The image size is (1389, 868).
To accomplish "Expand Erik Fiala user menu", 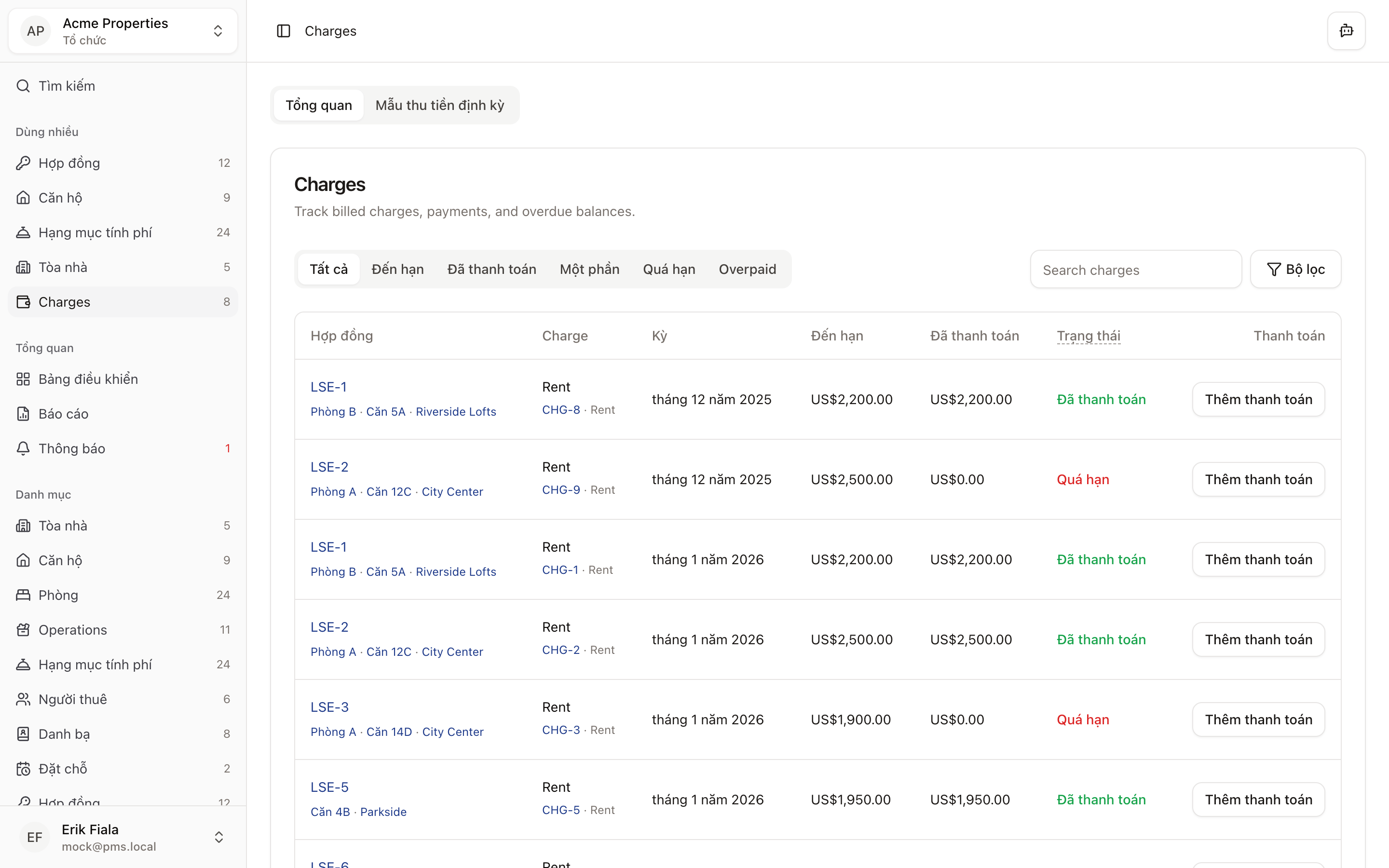I will tap(218, 837).
